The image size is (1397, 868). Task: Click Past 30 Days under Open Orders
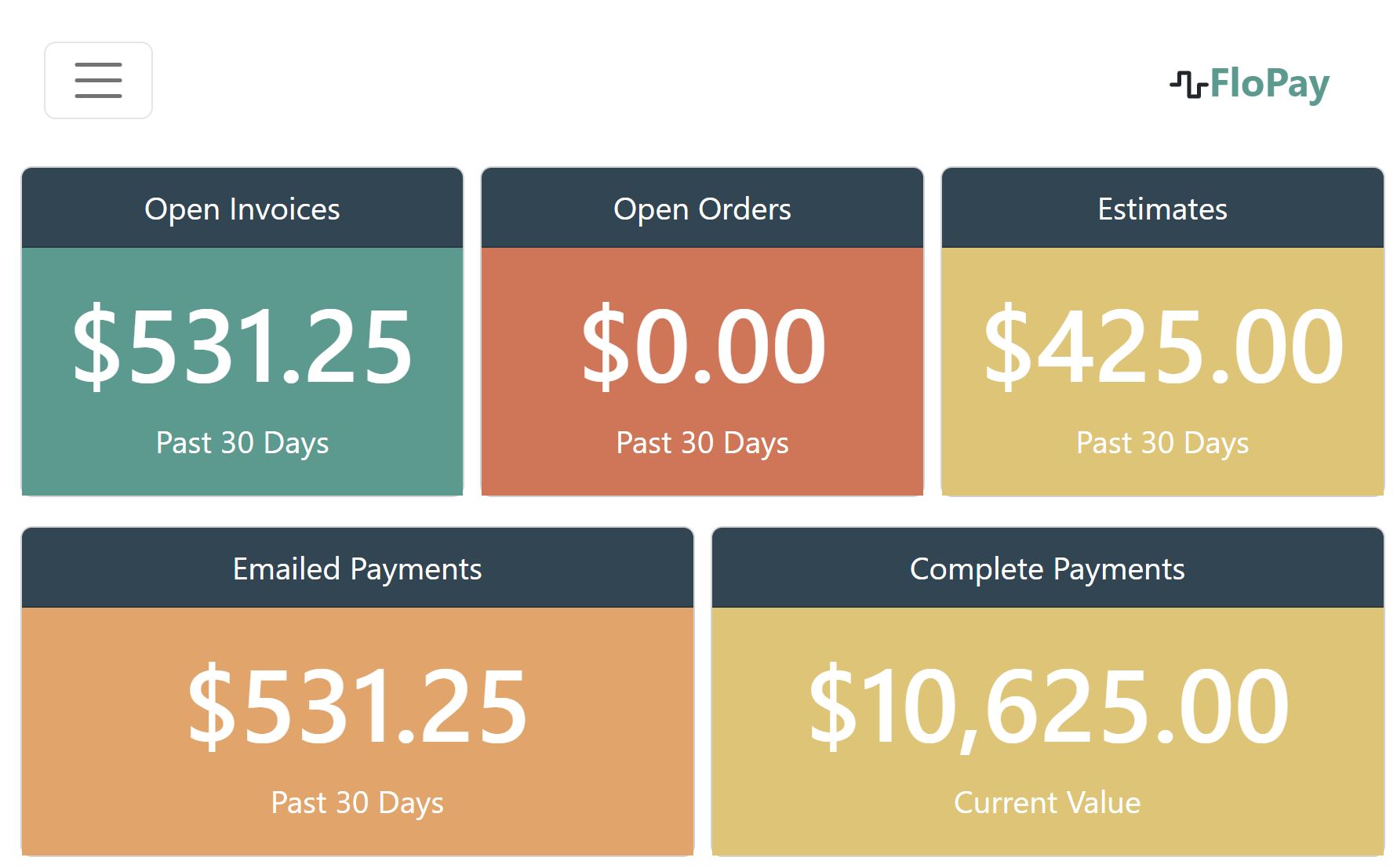(x=702, y=443)
